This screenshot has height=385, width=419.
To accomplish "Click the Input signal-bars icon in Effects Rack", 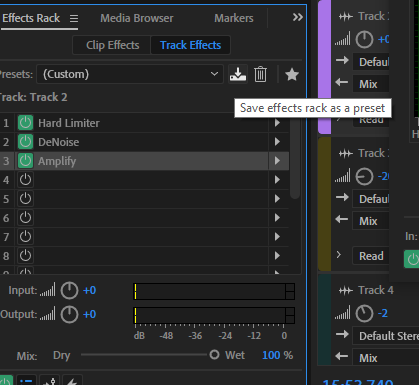I will pos(48,290).
